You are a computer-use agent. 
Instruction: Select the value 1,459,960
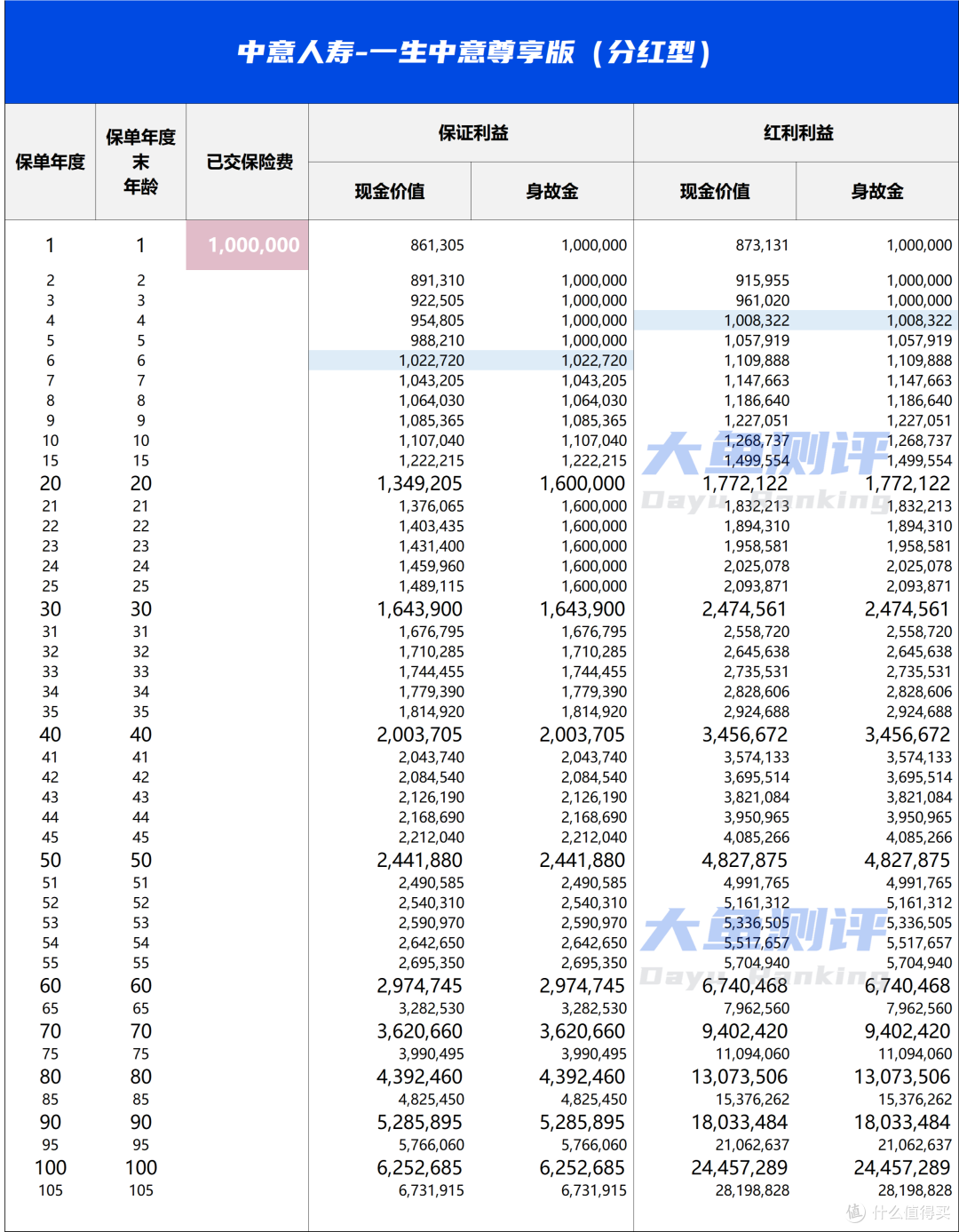click(432, 566)
